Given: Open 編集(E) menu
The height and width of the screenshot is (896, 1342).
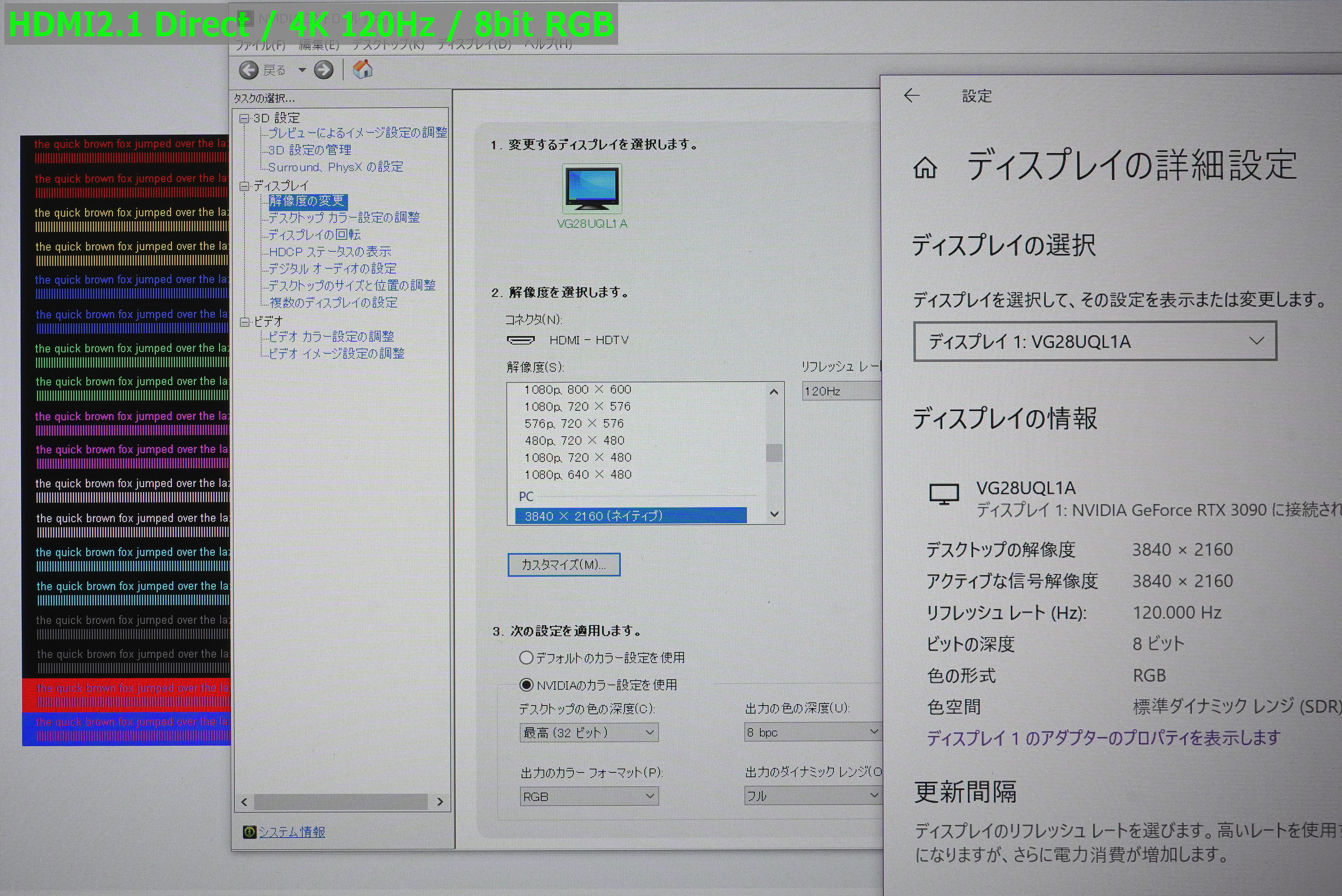Looking at the screenshot, I should tap(319, 45).
